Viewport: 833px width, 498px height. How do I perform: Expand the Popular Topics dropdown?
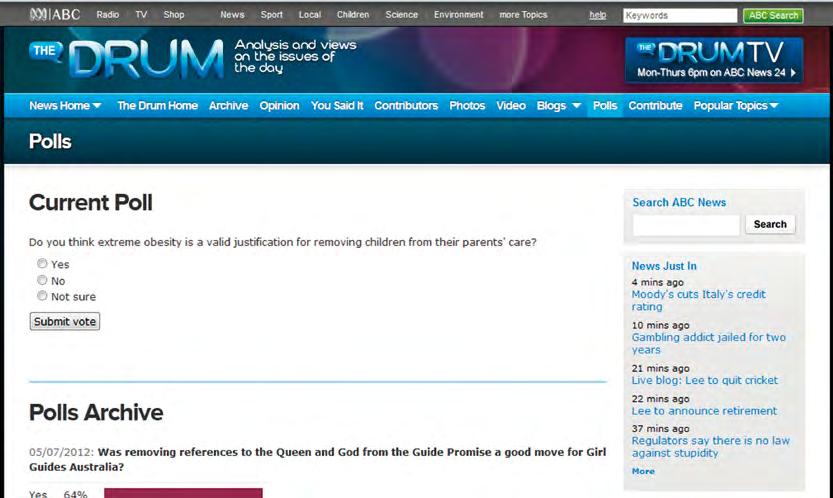tap(736, 106)
